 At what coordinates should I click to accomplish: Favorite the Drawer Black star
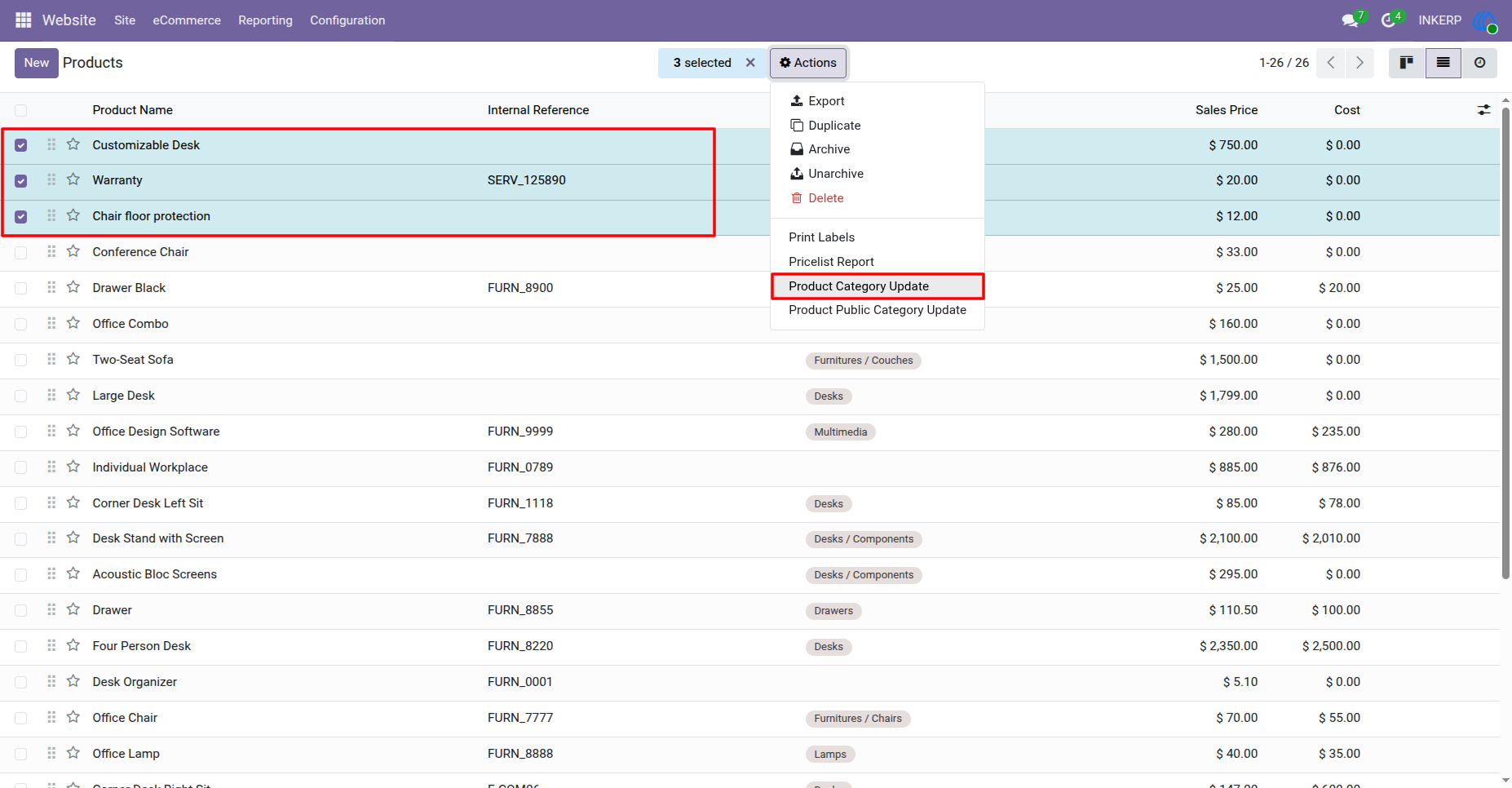click(x=73, y=287)
